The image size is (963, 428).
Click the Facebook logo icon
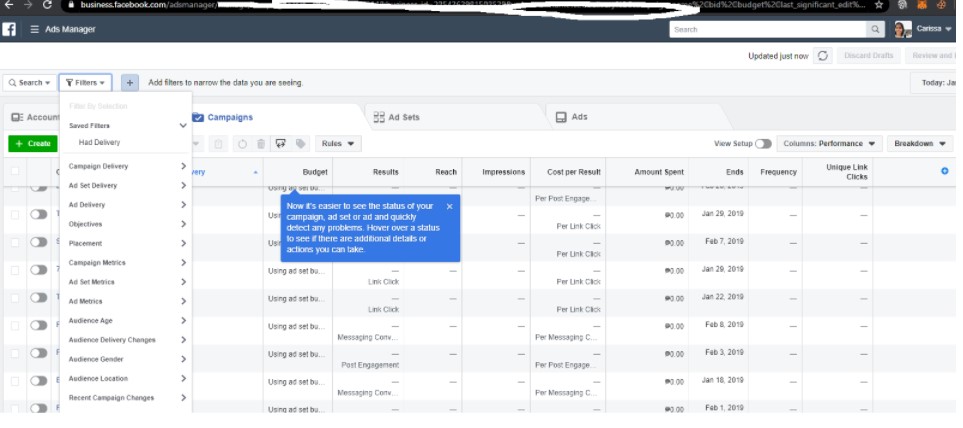click(x=9, y=29)
